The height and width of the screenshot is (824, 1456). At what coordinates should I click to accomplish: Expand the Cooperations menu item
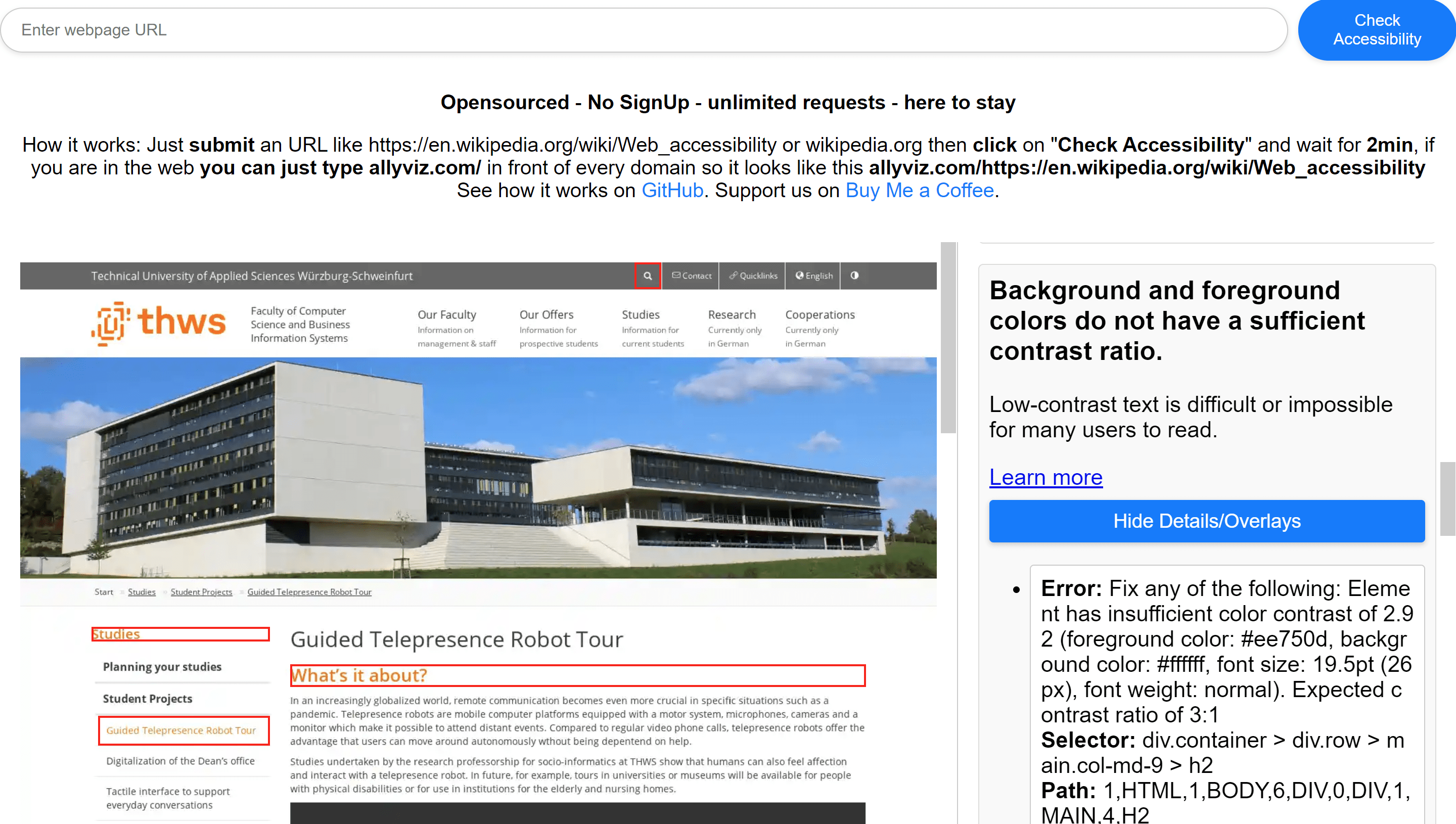pyautogui.click(x=820, y=314)
